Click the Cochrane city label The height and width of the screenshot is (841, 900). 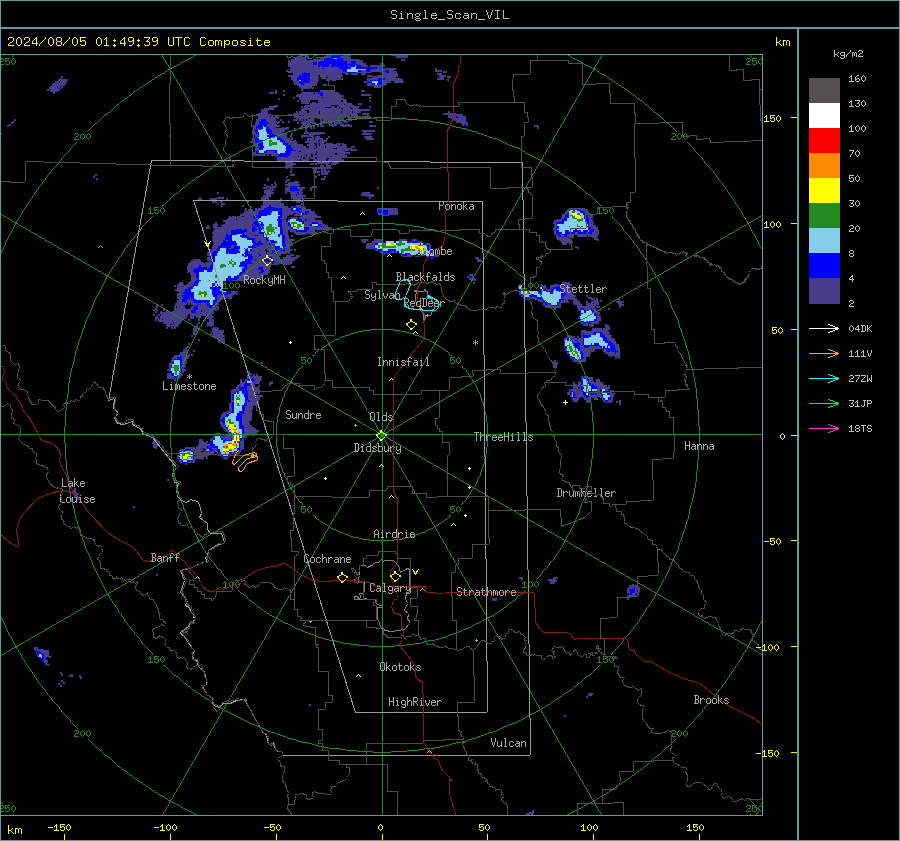pos(327,559)
